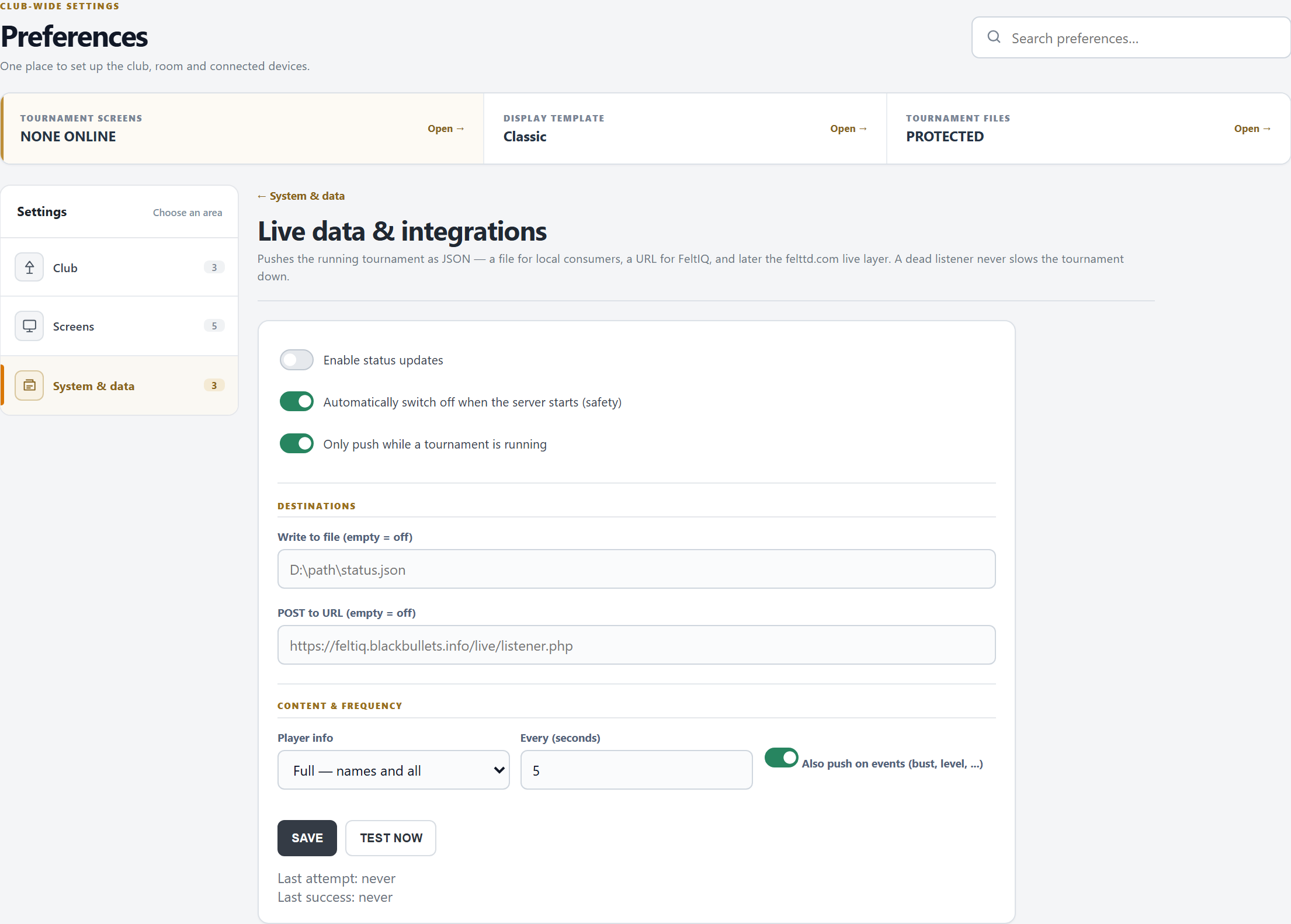1291x924 pixels.
Task: Click the Club sidebar icon
Action: [29, 268]
